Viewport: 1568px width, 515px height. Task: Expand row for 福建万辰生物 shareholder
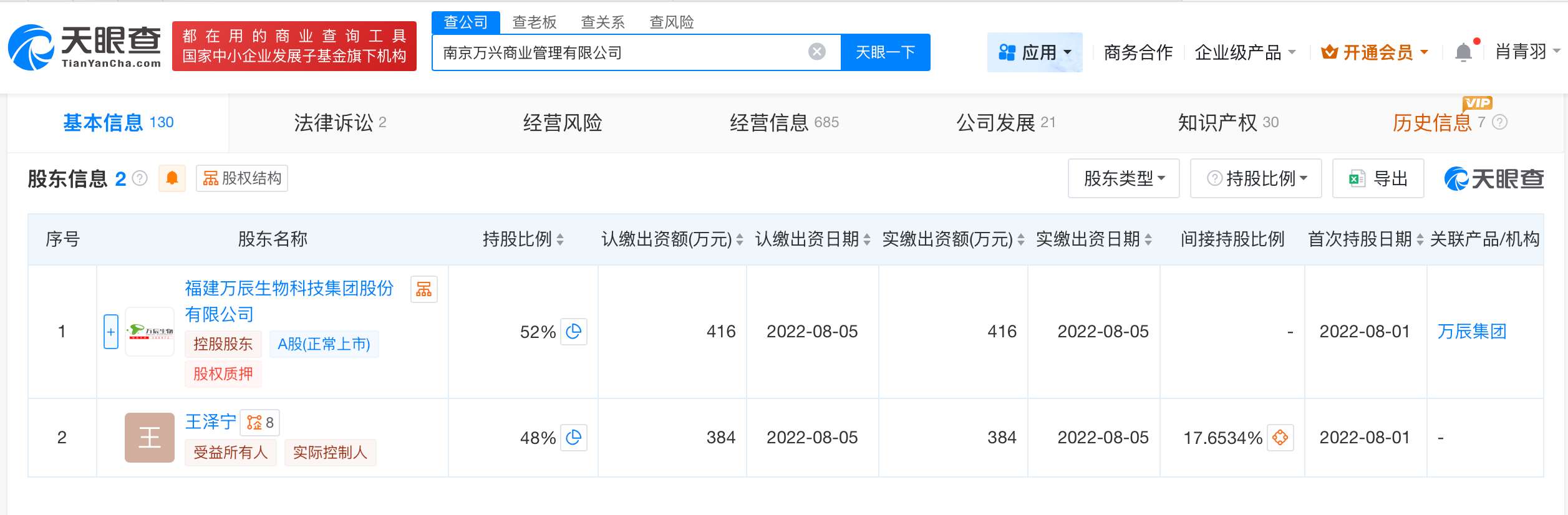(x=110, y=332)
